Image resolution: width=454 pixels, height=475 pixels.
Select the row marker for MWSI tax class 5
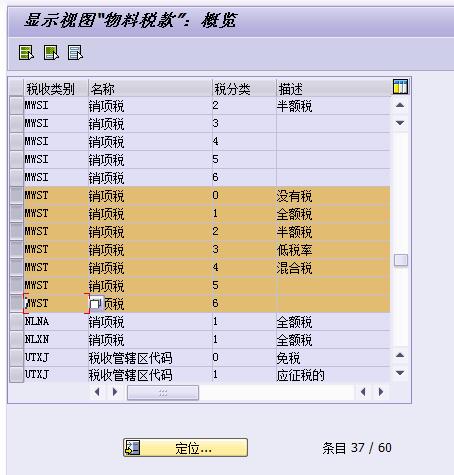16,160
